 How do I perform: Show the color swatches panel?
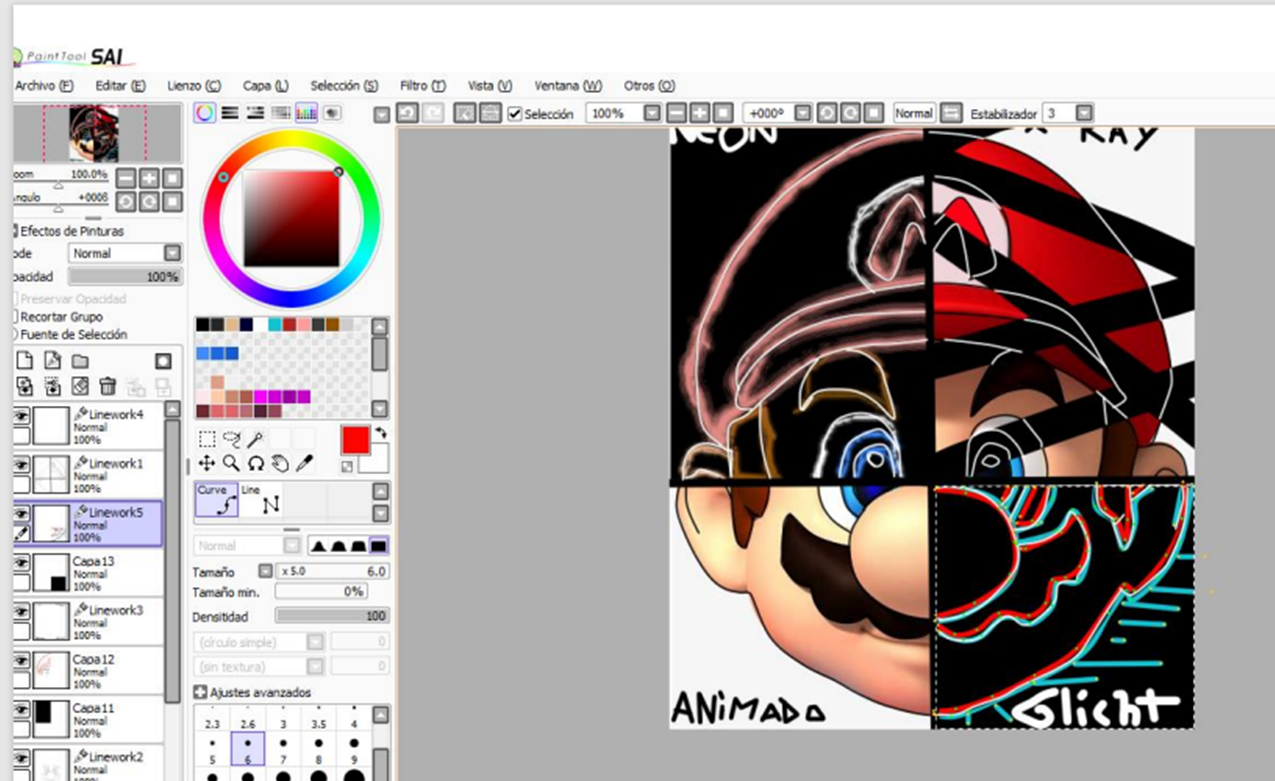(307, 113)
